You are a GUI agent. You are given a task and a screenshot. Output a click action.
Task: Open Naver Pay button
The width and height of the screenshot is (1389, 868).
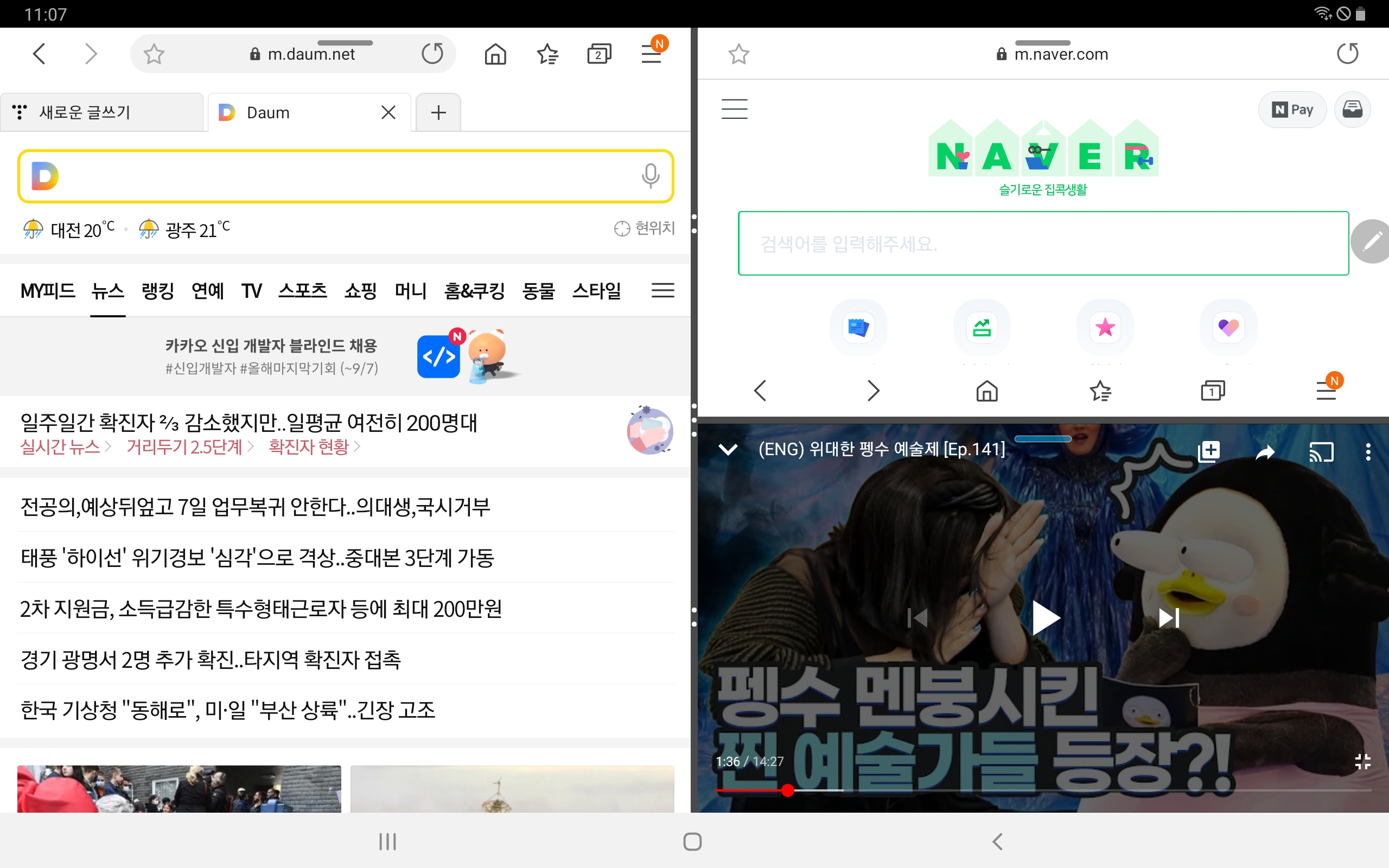pyautogui.click(x=1291, y=110)
